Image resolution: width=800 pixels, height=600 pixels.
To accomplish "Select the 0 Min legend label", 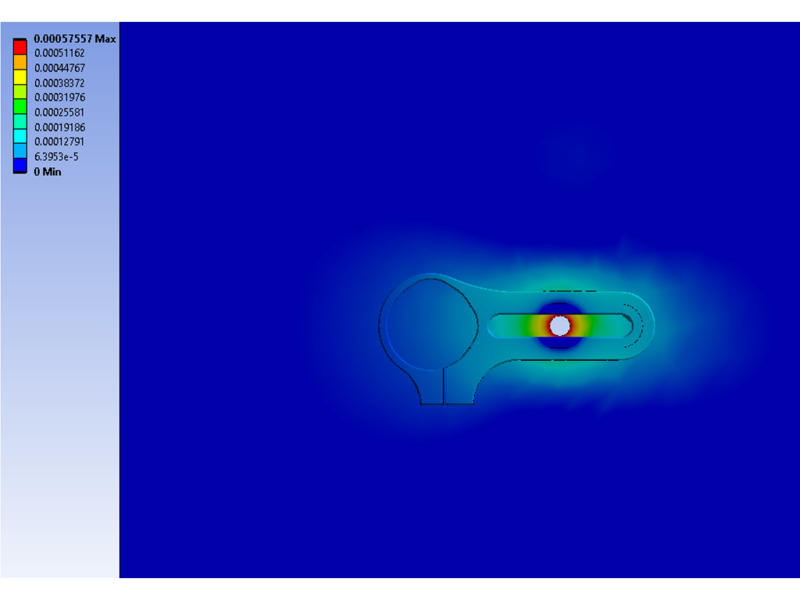I will [48, 172].
